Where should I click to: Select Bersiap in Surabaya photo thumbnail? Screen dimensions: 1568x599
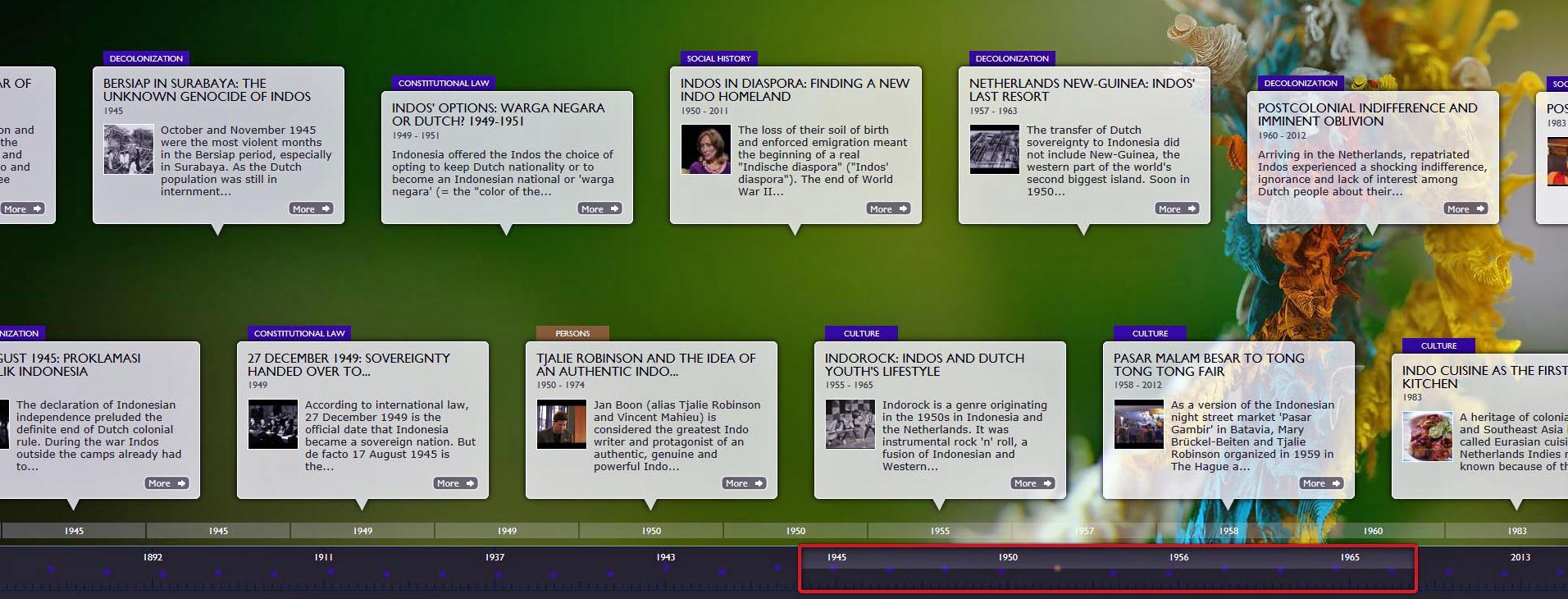point(129,149)
